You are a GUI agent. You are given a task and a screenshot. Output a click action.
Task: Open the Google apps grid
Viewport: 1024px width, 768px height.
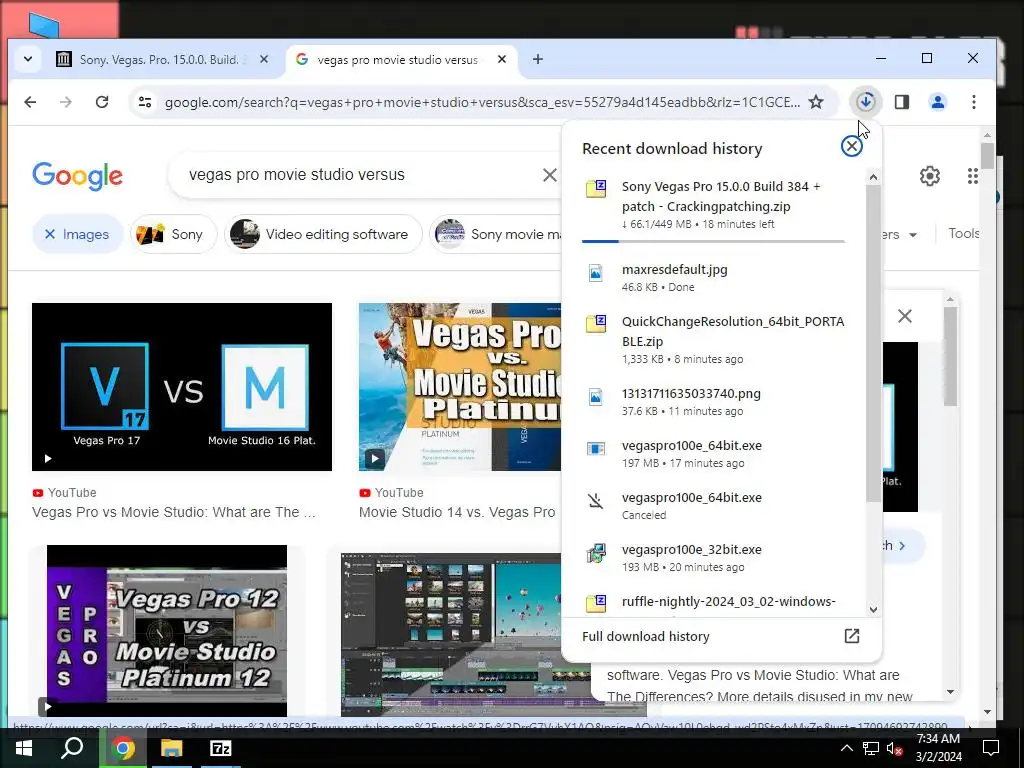tap(973, 176)
